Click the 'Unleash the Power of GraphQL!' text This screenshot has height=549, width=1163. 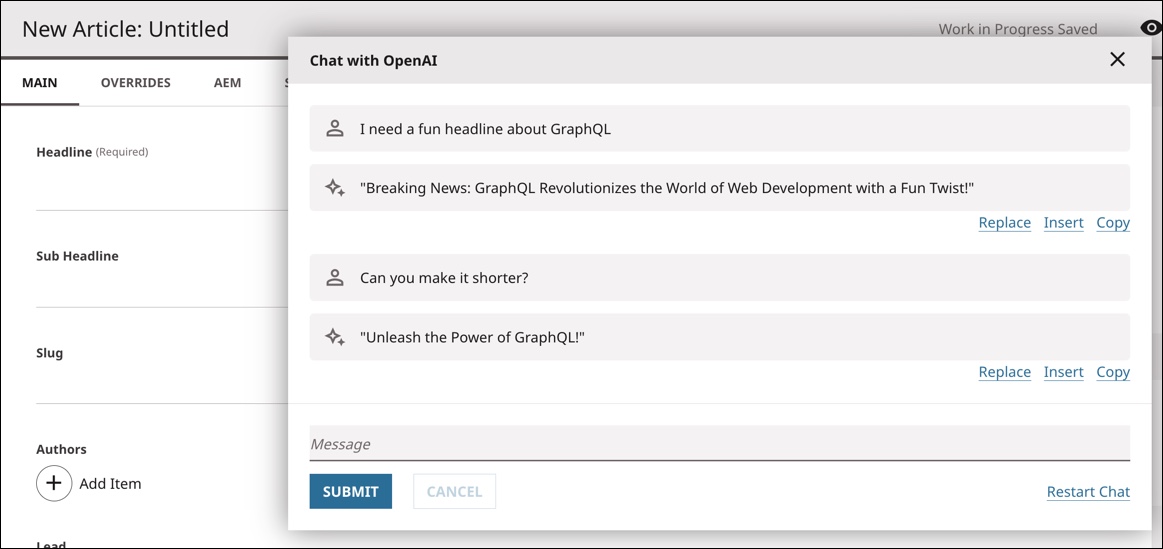[x=472, y=337]
